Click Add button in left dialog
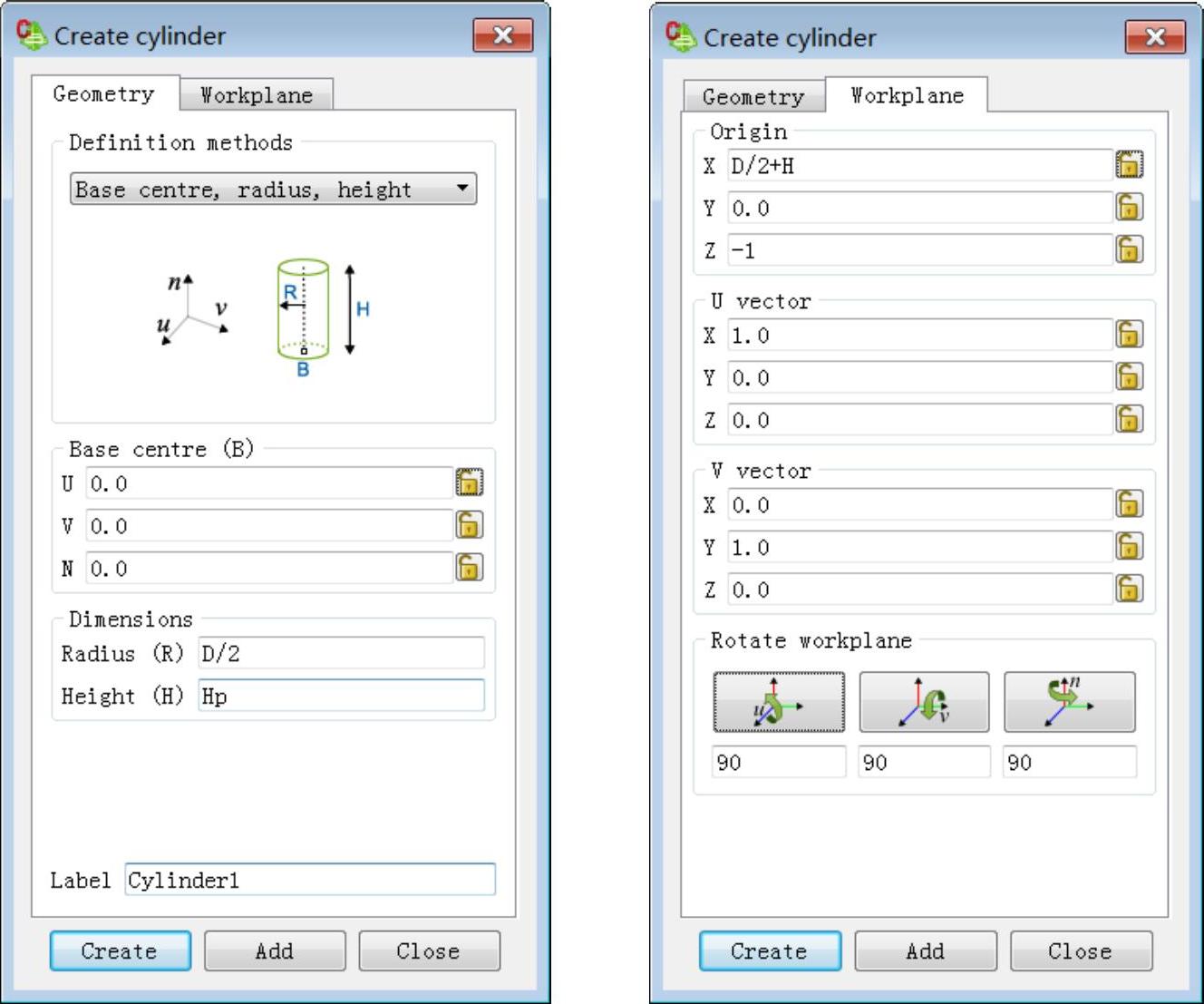1204x1004 pixels. coord(275,951)
